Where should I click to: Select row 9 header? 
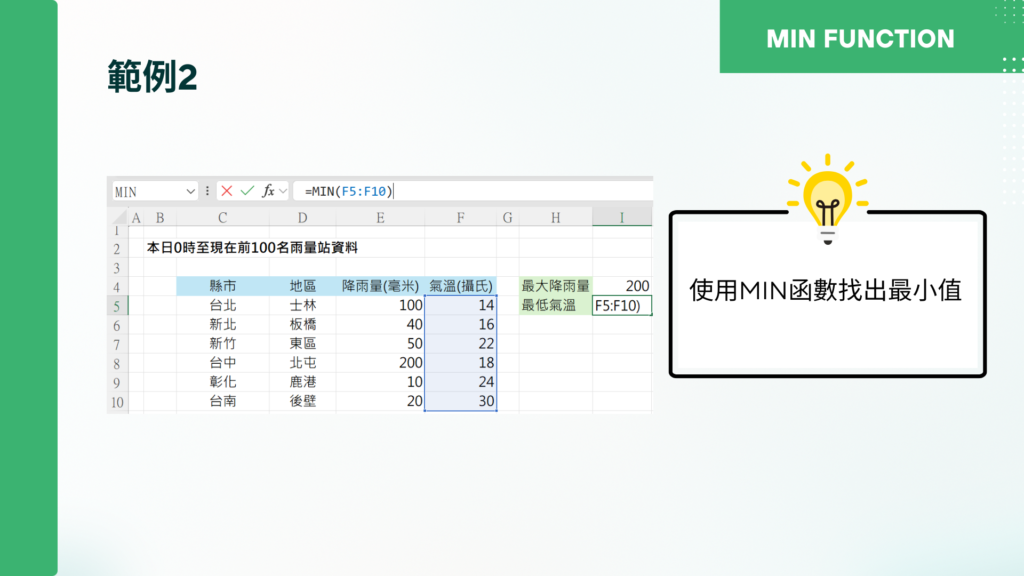[x=118, y=383]
